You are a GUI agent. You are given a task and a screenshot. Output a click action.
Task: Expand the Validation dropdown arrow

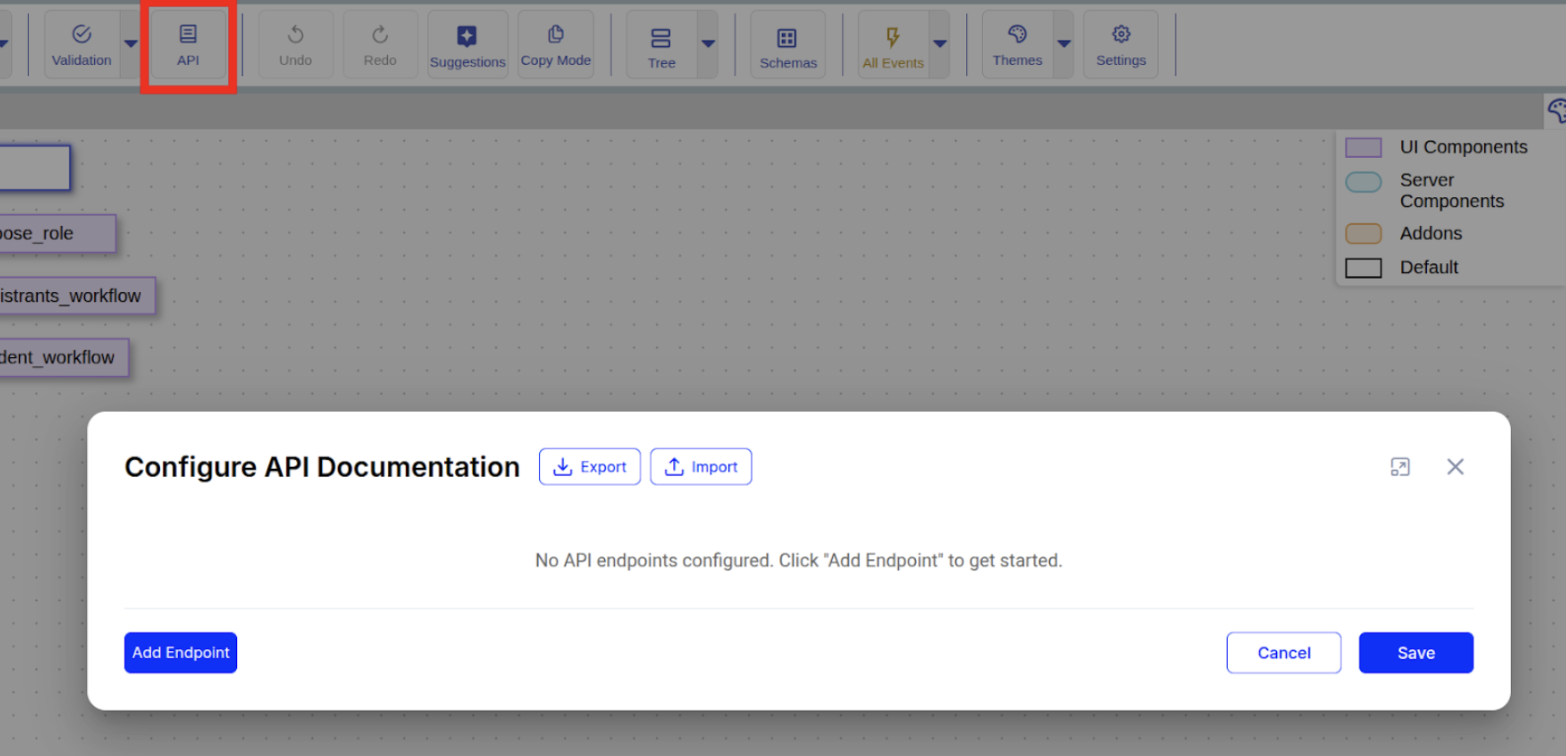tap(130, 45)
